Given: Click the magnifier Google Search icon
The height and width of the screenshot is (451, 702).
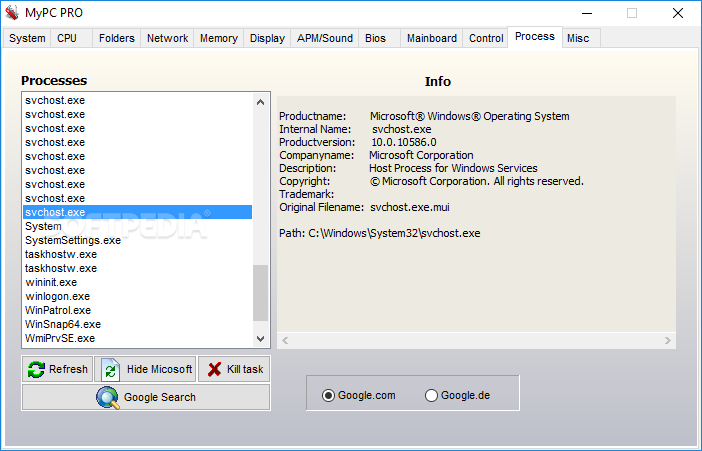Looking at the screenshot, I should [x=108, y=397].
